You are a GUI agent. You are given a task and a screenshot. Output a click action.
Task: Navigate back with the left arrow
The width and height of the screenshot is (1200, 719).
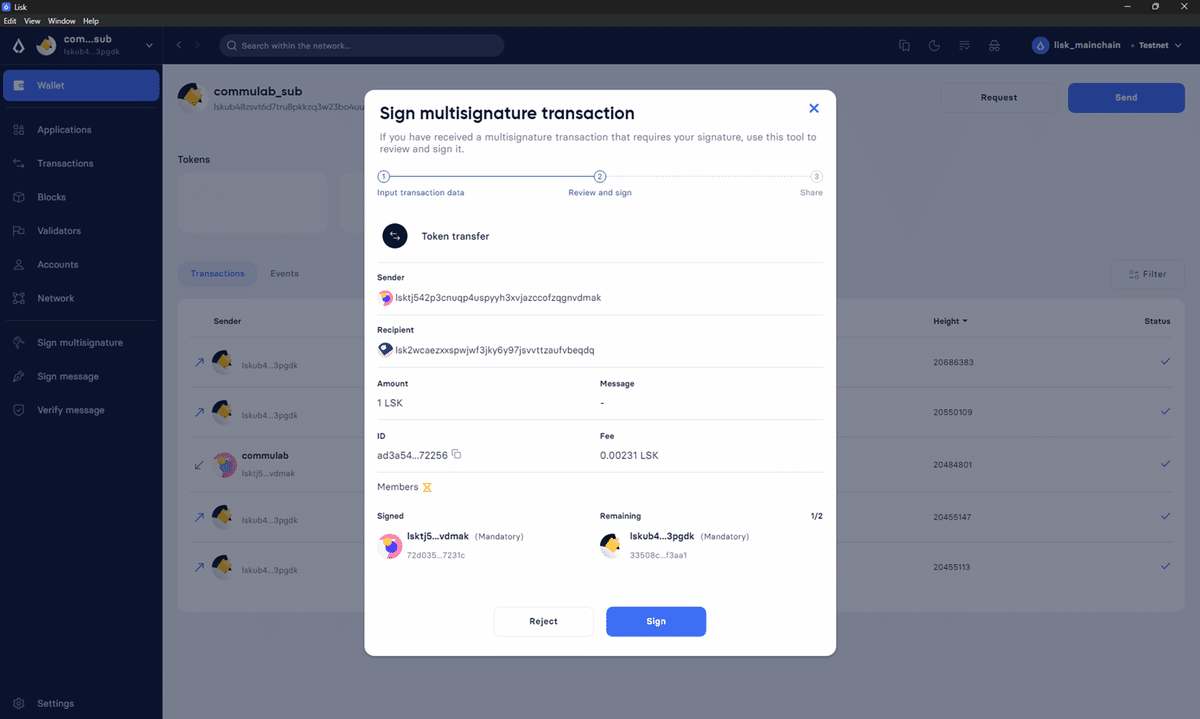179,45
